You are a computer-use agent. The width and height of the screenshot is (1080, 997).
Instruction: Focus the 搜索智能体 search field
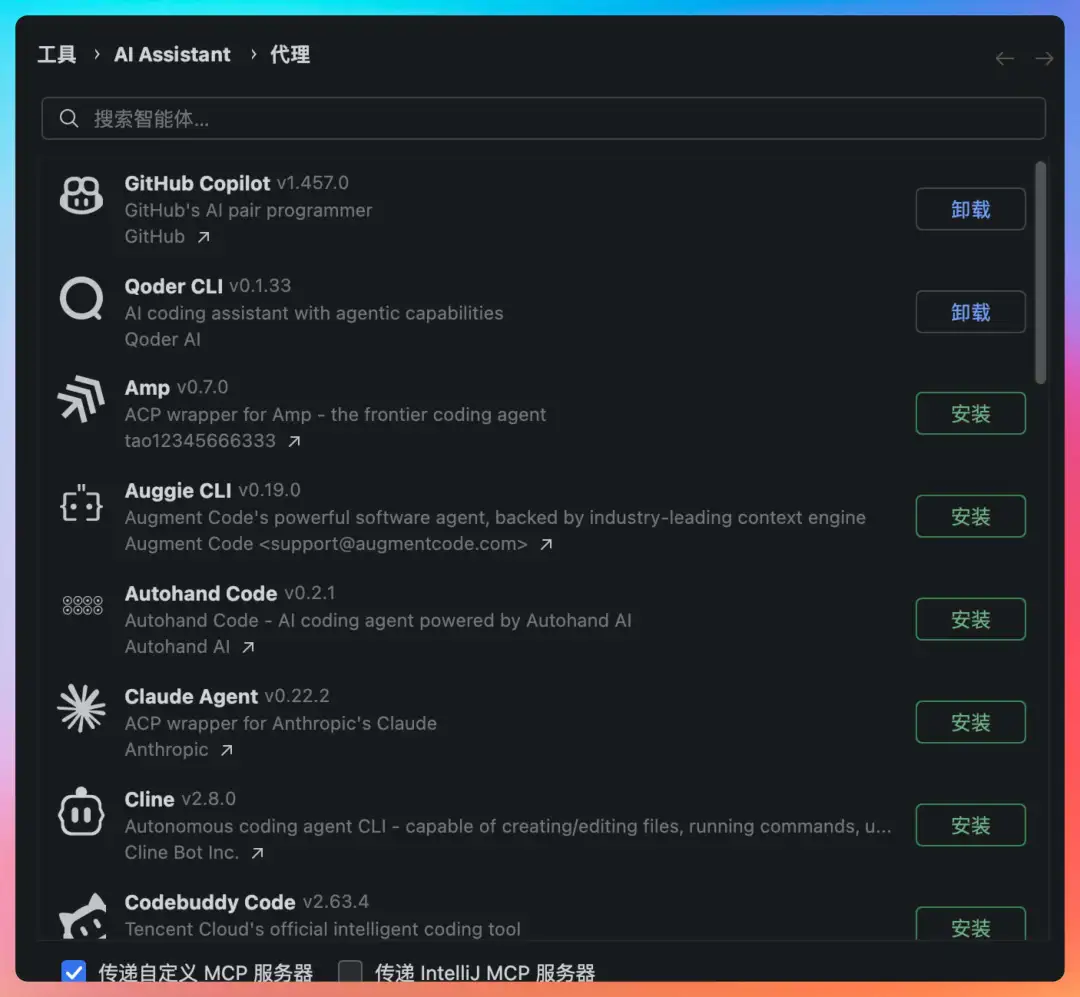(543, 119)
